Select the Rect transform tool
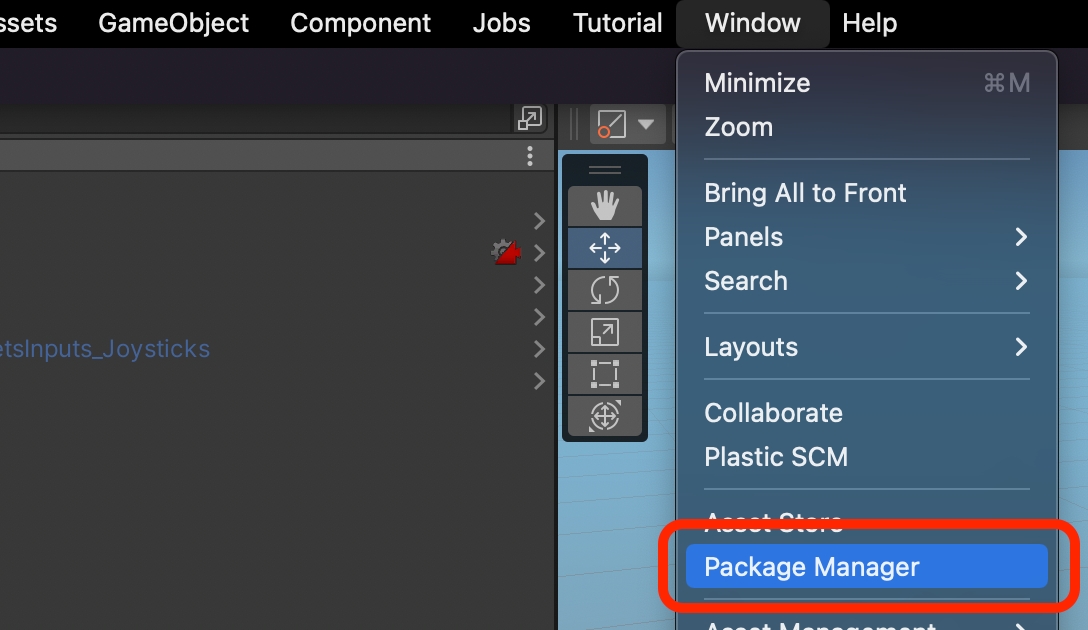Image resolution: width=1088 pixels, height=630 pixels. click(605, 374)
